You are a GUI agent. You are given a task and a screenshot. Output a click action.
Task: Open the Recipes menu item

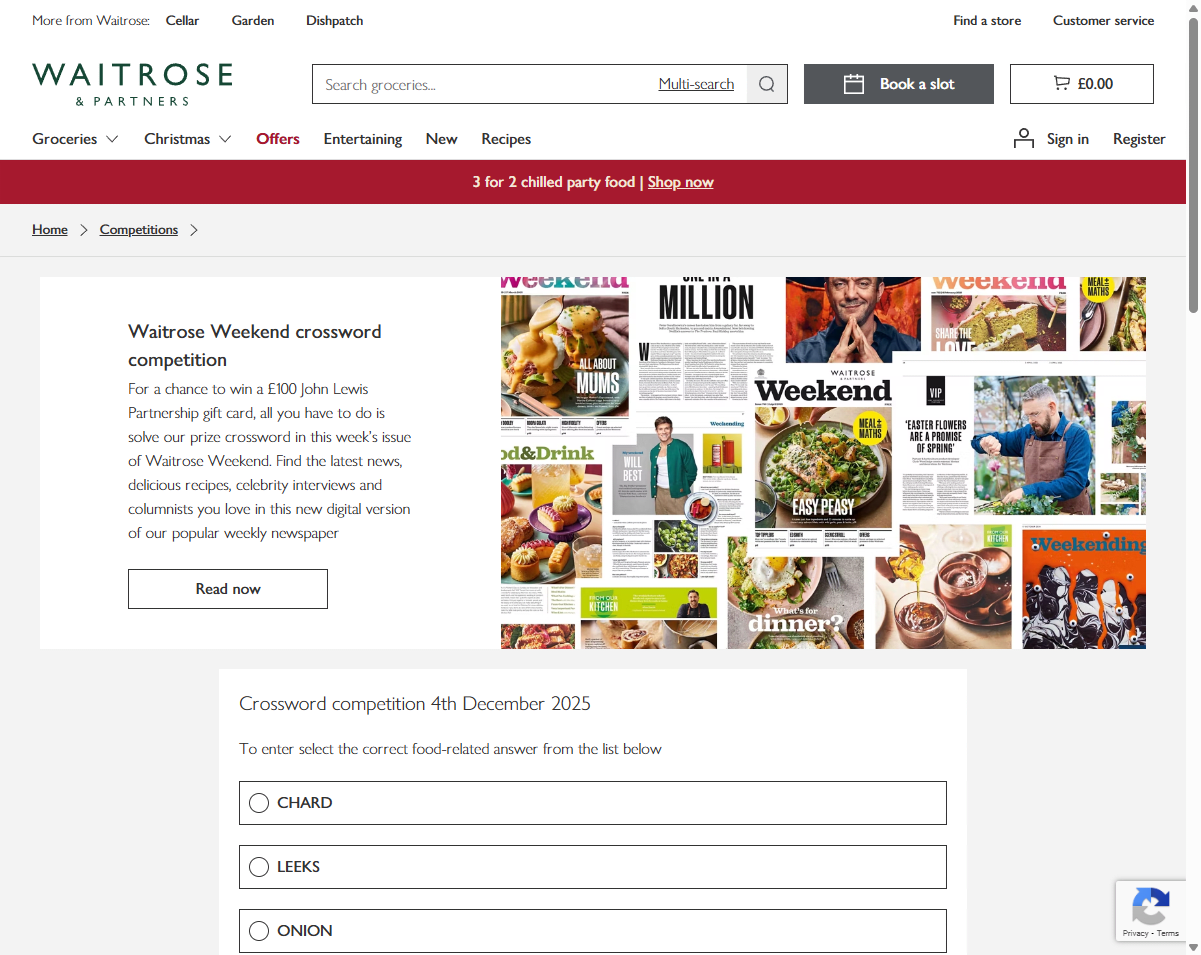tap(506, 139)
